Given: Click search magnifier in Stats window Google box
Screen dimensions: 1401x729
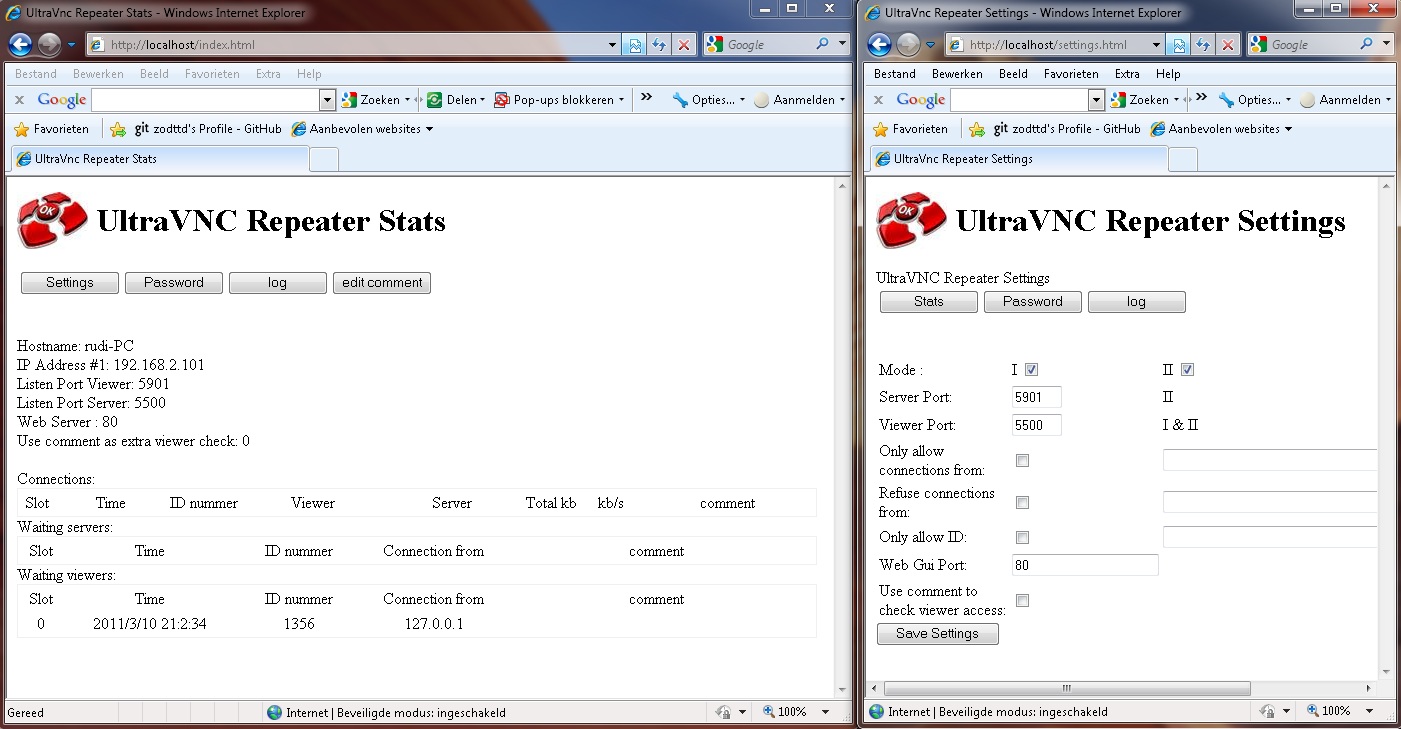Looking at the screenshot, I should (x=823, y=45).
